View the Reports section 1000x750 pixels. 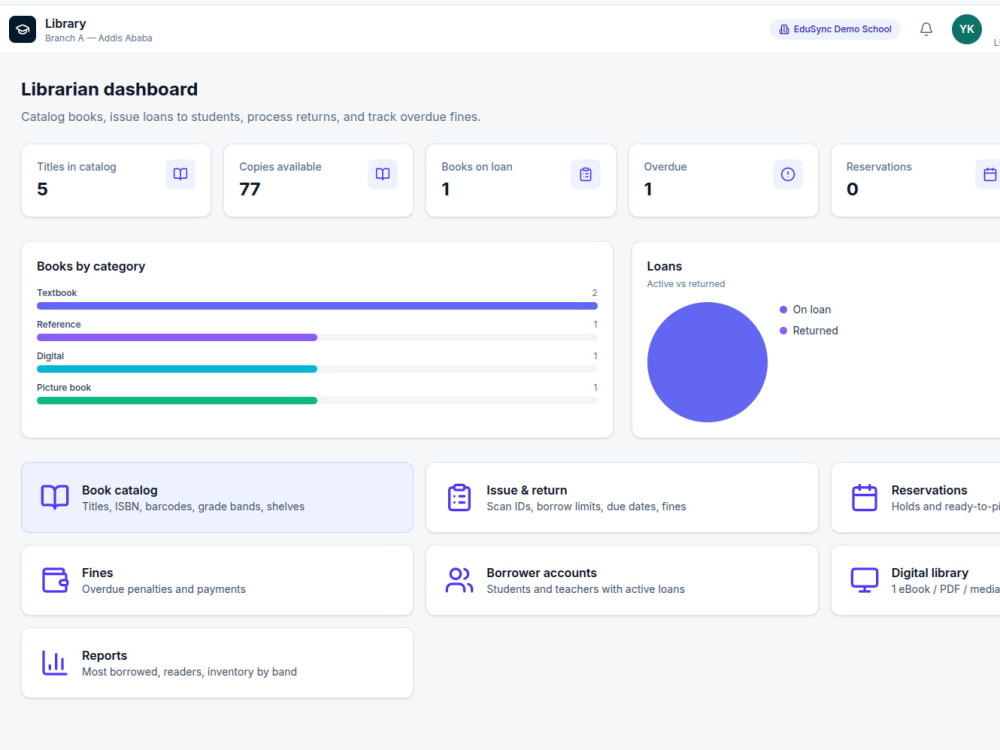point(217,663)
